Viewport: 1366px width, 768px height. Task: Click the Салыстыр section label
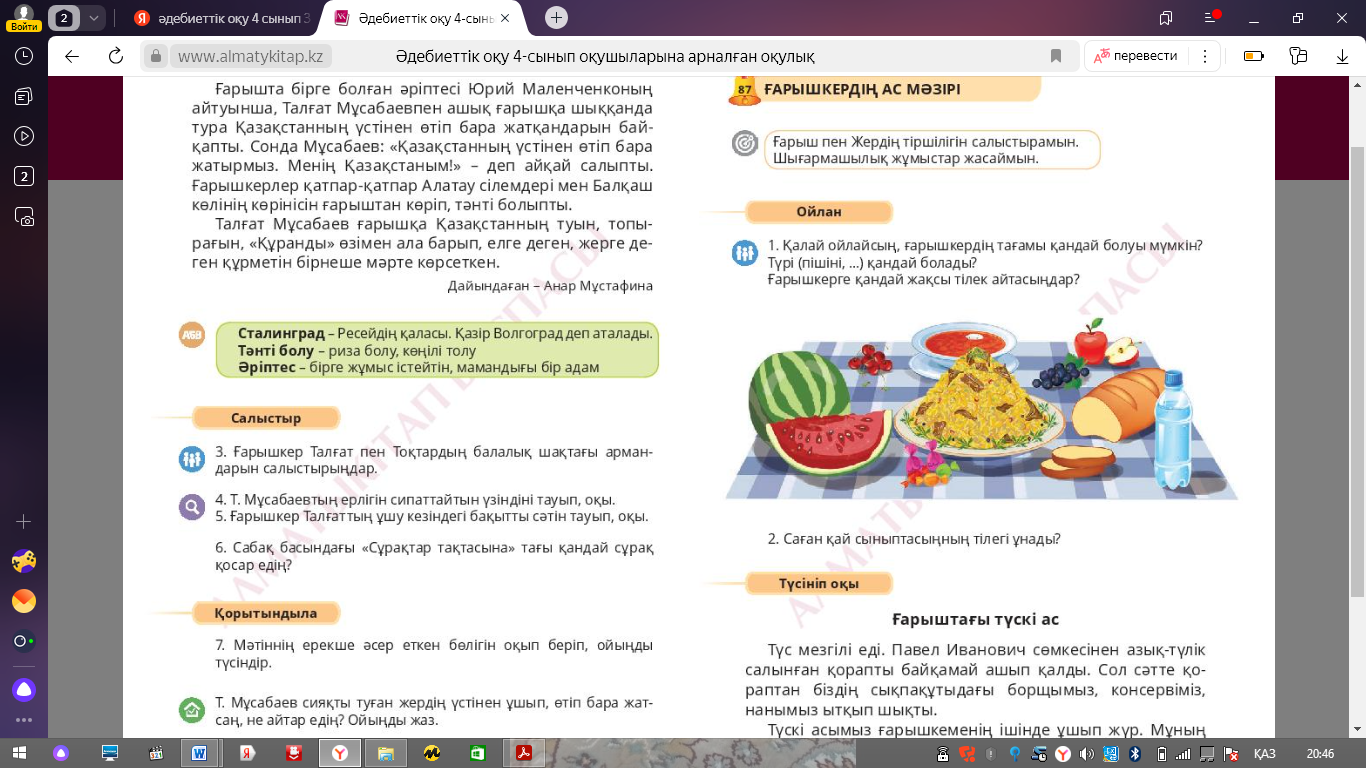click(266, 418)
